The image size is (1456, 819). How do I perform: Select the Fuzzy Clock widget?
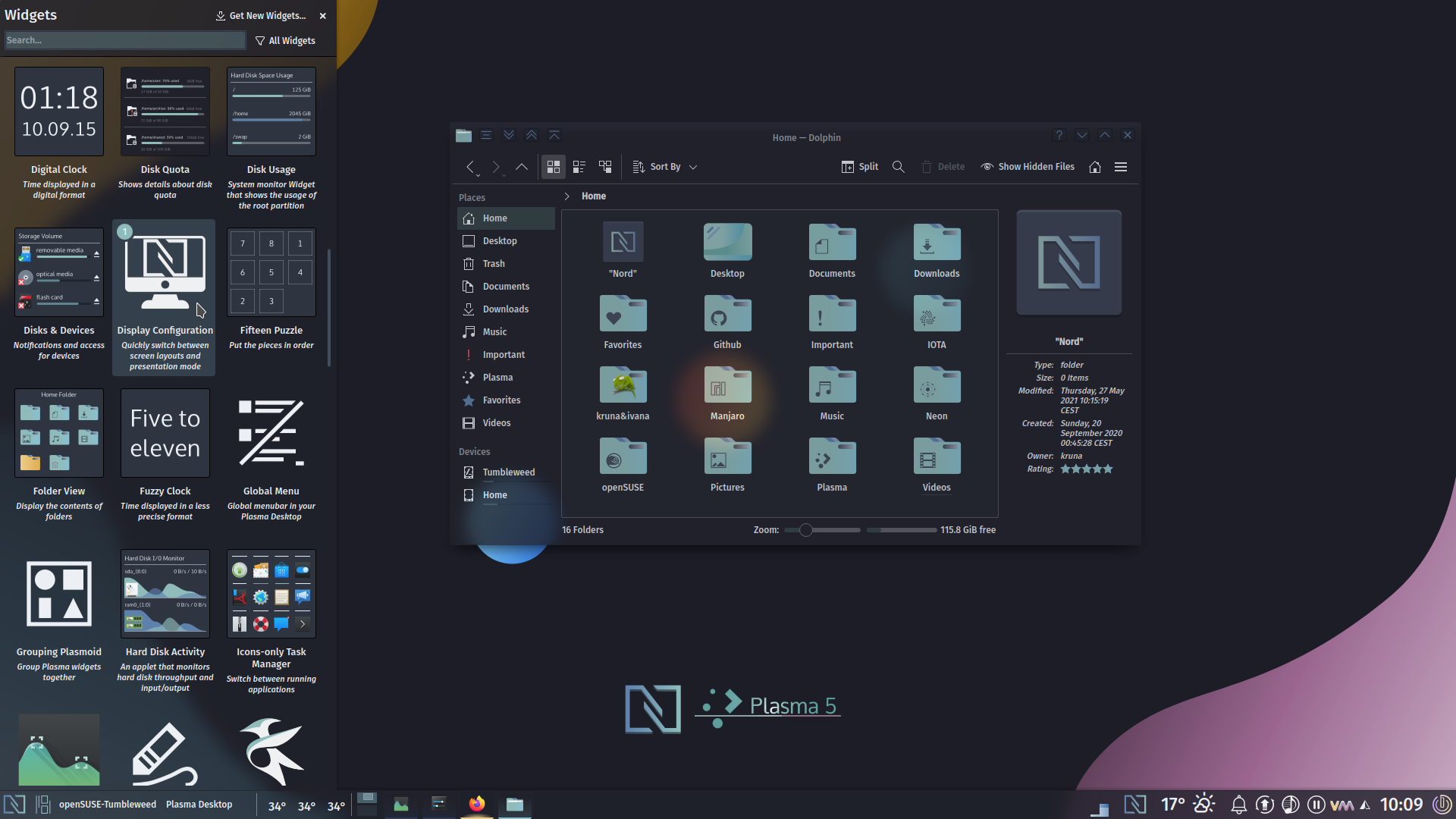pyautogui.click(x=165, y=456)
